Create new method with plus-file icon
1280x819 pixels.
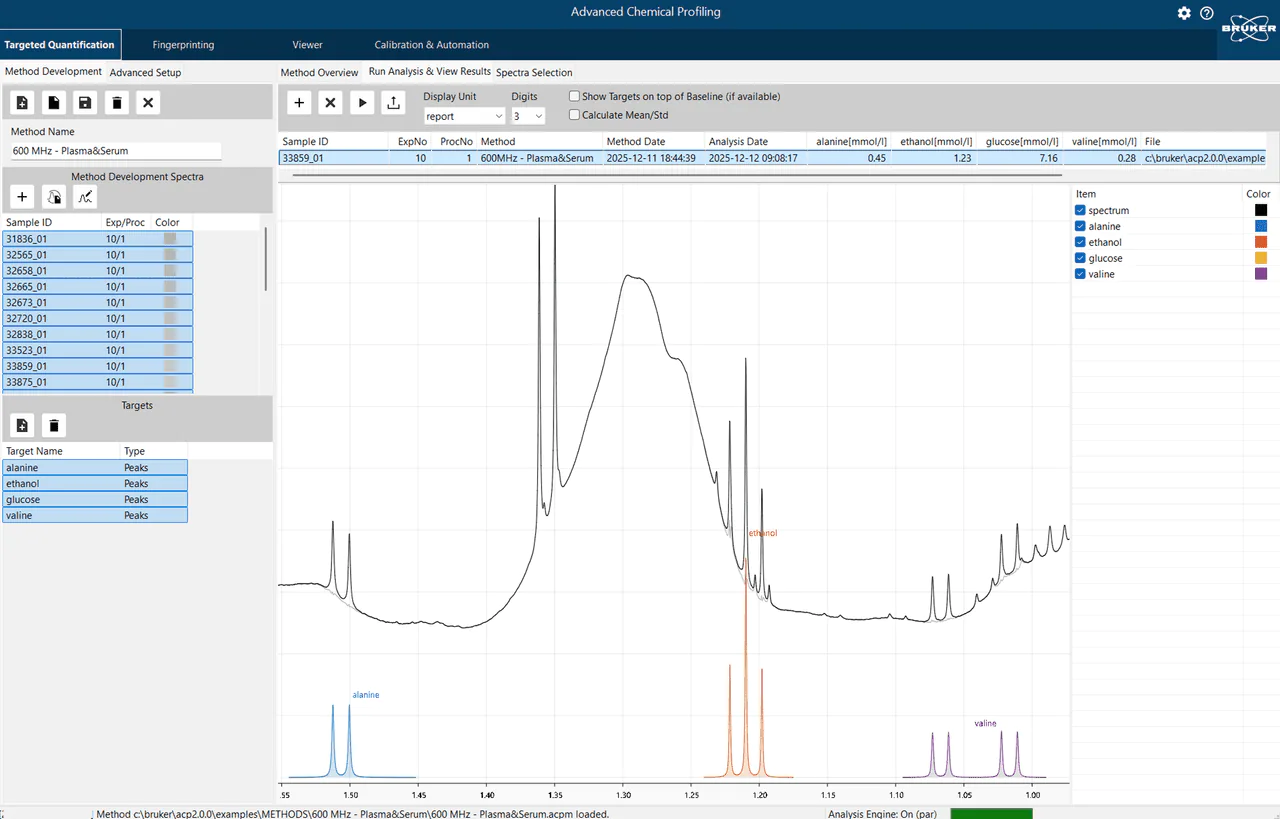point(22,102)
